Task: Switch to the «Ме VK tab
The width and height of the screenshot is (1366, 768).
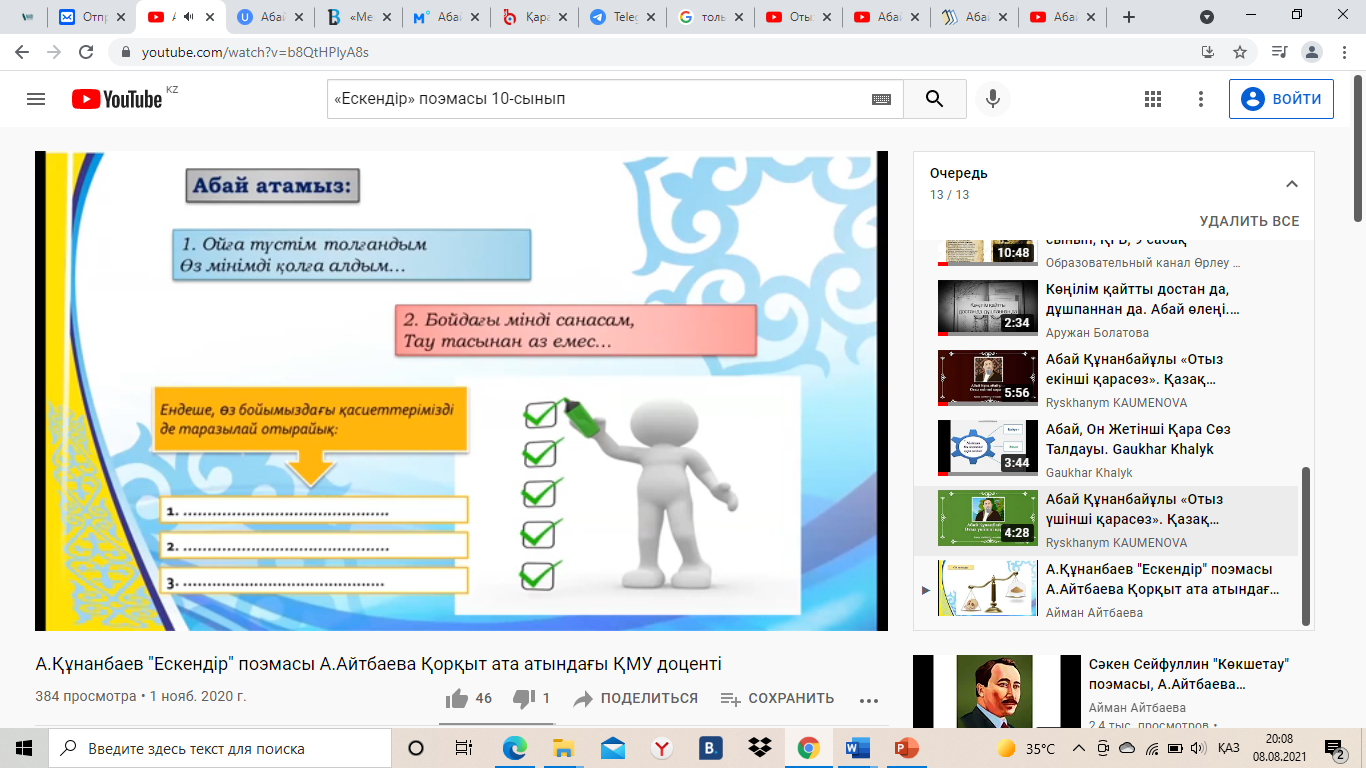Action: [358, 17]
